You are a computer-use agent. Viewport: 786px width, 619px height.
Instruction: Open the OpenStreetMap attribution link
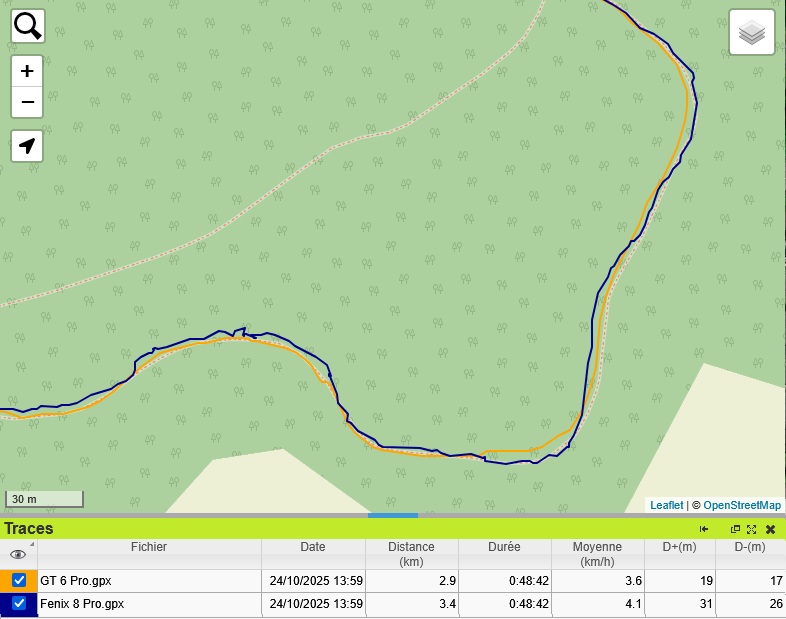(x=742, y=506)
